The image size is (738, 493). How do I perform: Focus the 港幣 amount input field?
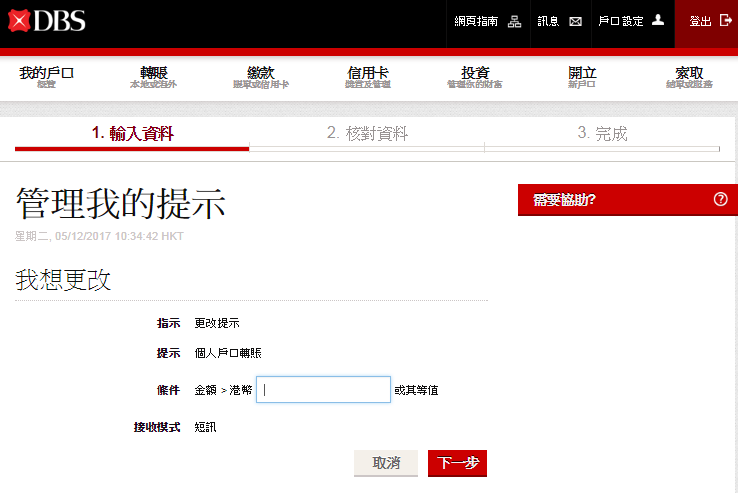point(323,390)
